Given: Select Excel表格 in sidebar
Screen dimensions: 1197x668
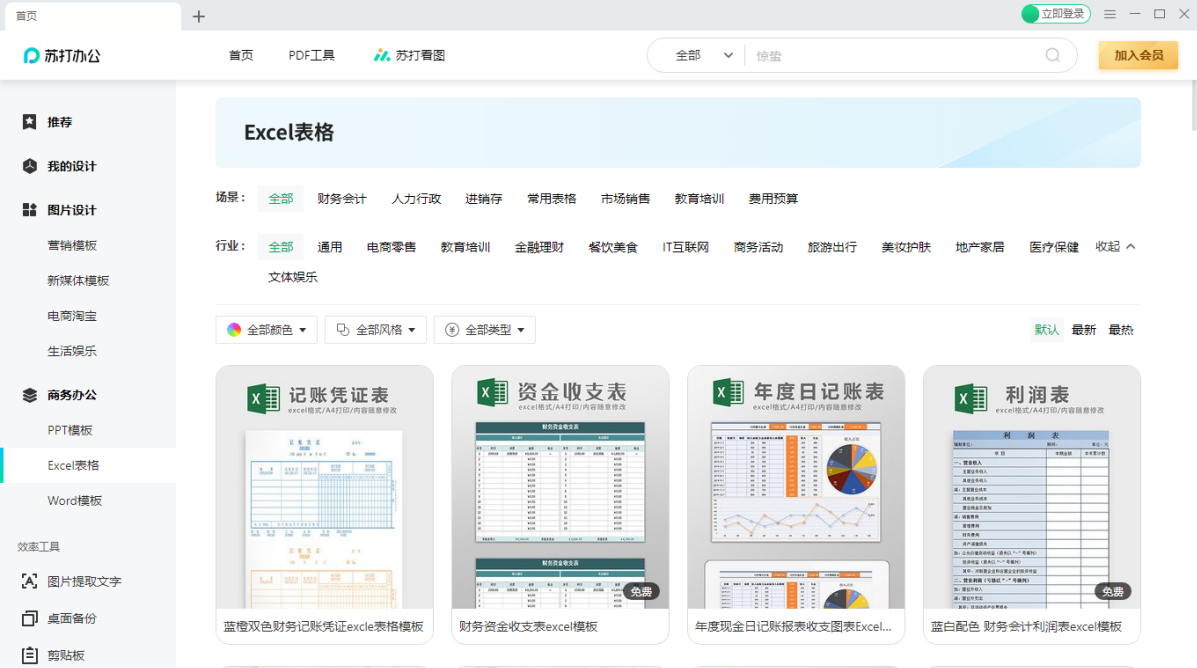Looking at the screenshot, I should (73, 466).
